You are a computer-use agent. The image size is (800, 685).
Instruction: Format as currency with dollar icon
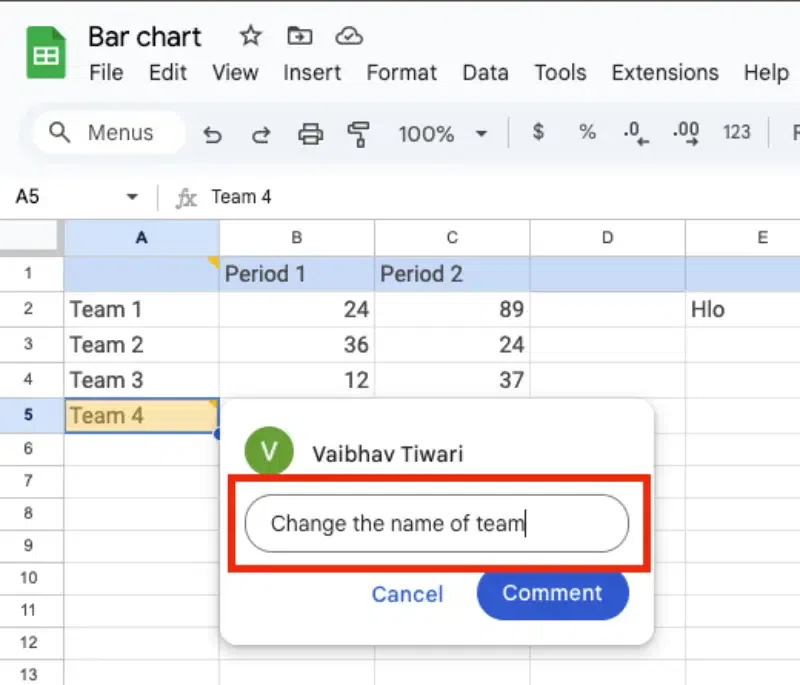pos(538,132)
